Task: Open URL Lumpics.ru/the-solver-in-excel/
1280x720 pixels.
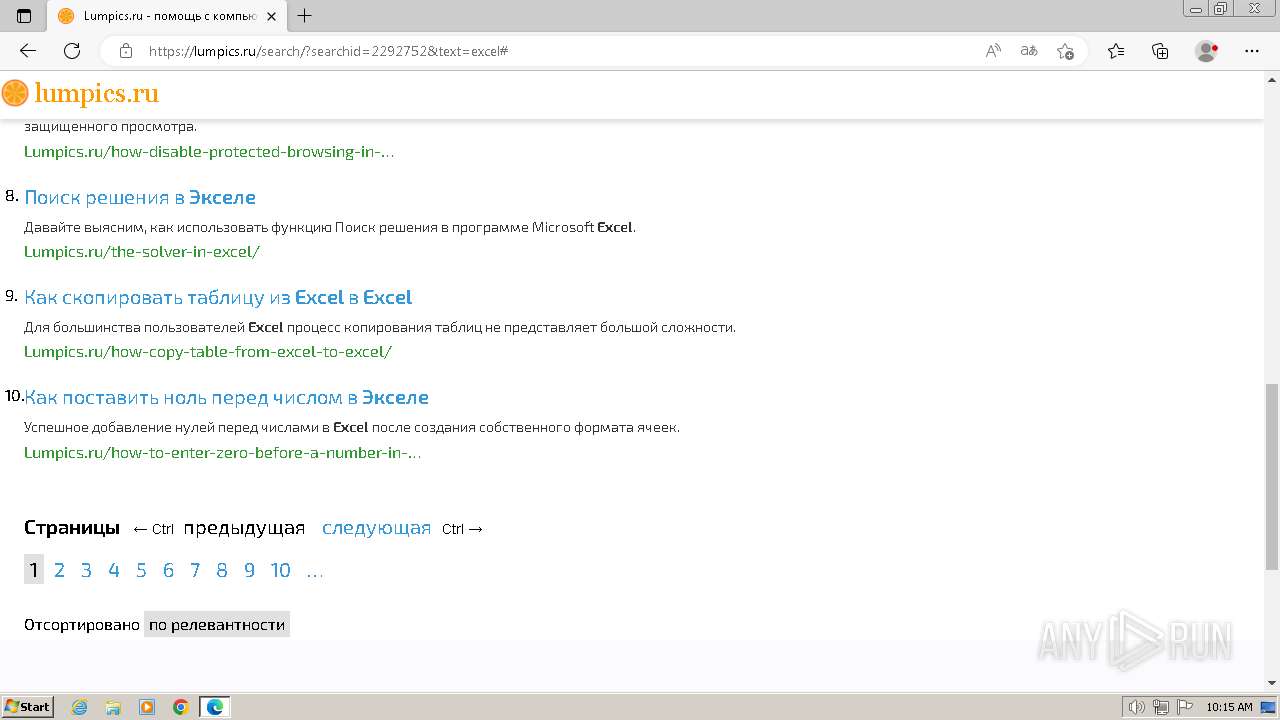Action: [x=142, y=252]
